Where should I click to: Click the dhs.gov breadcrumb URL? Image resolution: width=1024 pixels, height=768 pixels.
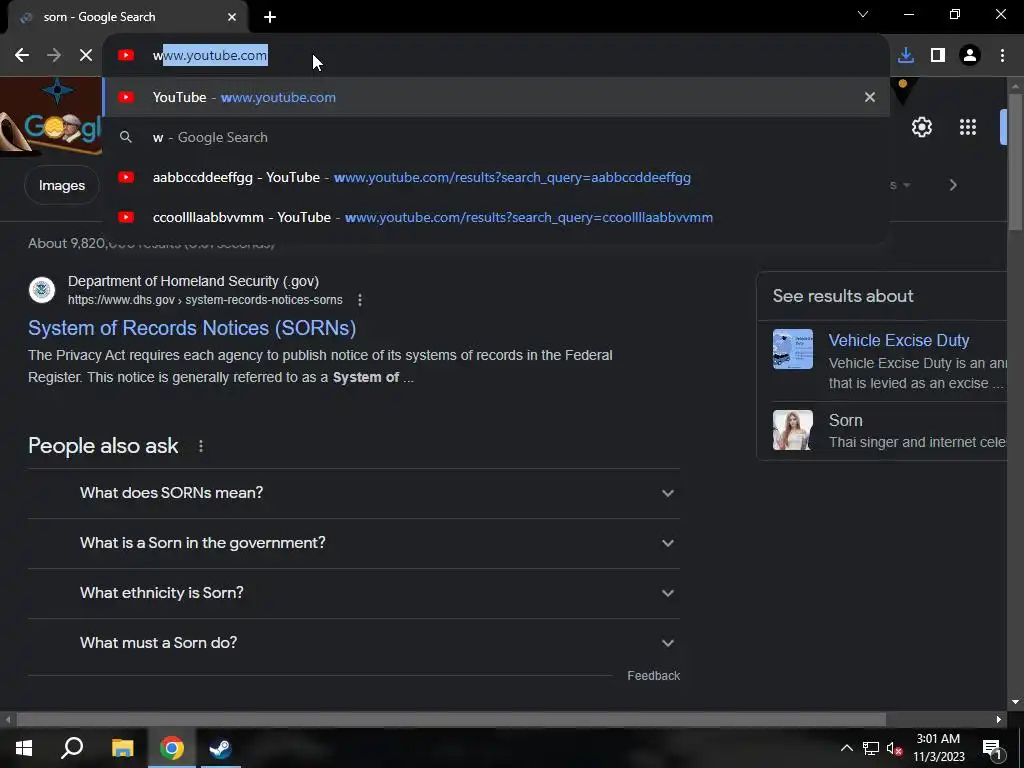pyautogui.click(x=205, y=300)
